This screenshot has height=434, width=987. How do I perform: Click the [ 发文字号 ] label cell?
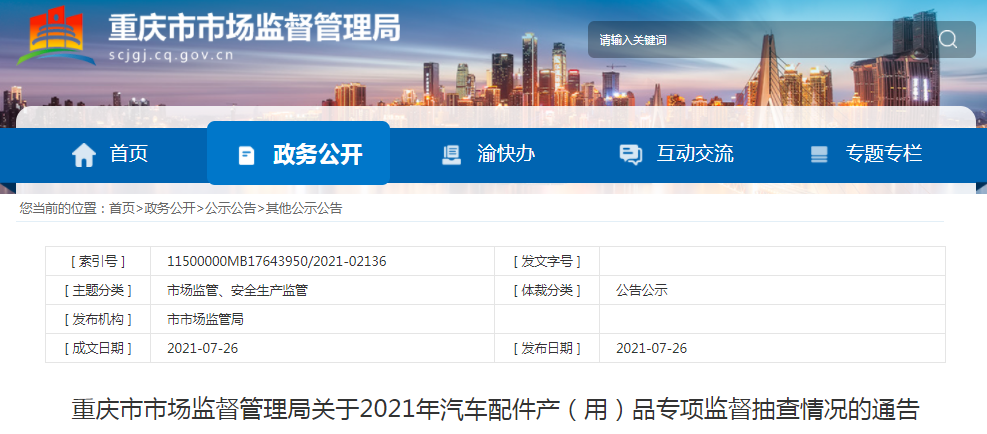pyautogui.click(x=547, y=261)
